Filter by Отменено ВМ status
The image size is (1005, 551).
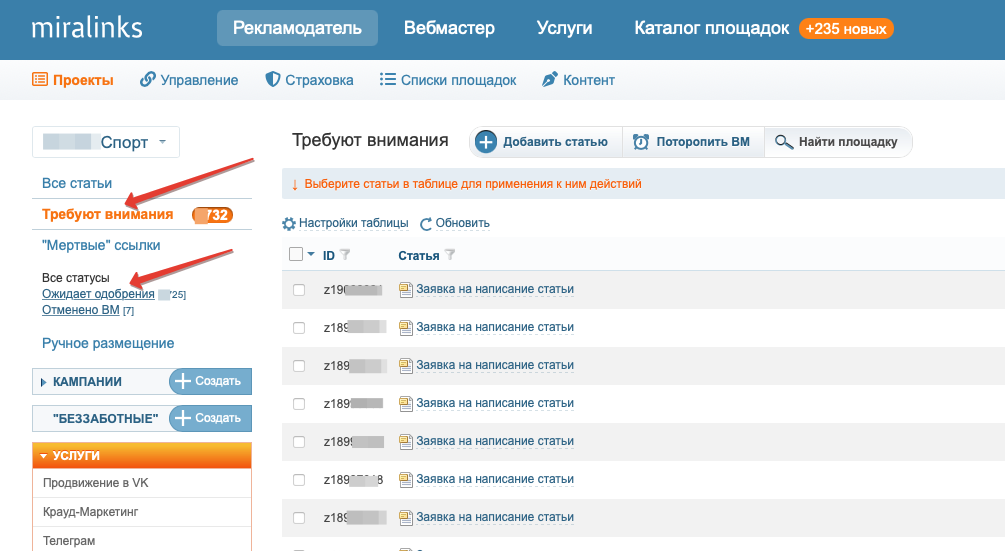[x=81, y=310]
